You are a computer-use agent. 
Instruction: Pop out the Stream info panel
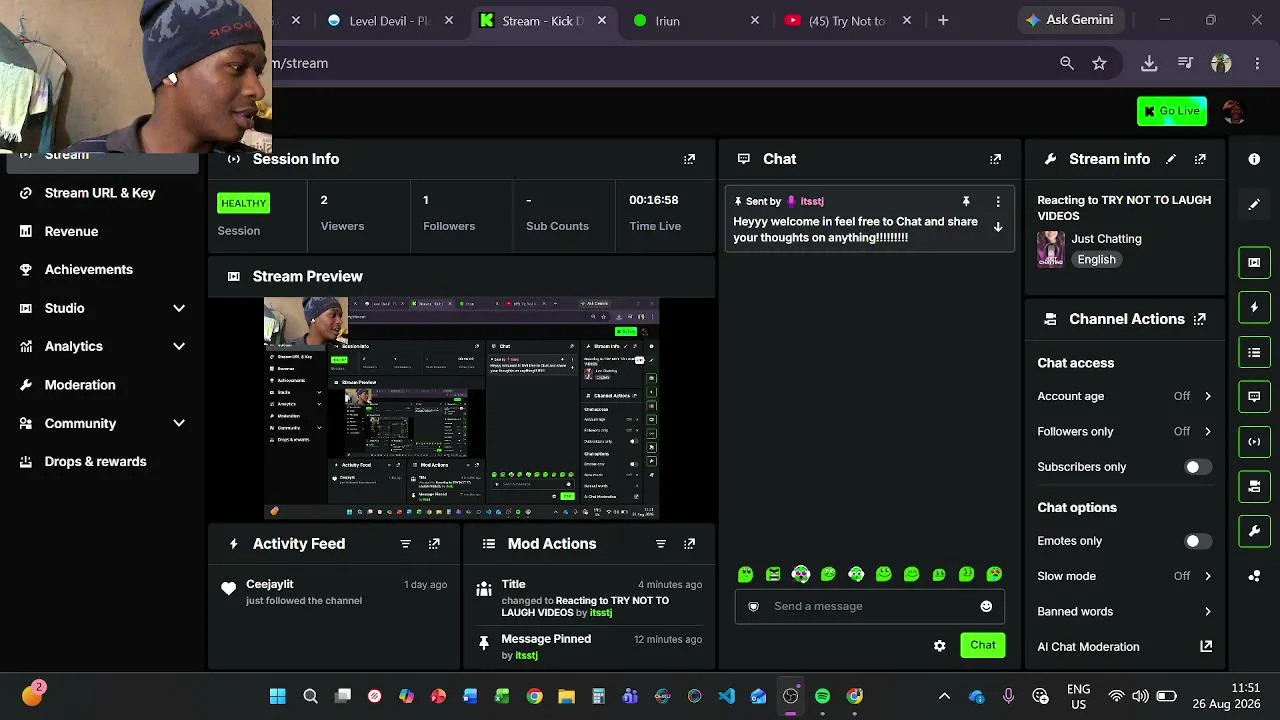[x=1200, y=159]
